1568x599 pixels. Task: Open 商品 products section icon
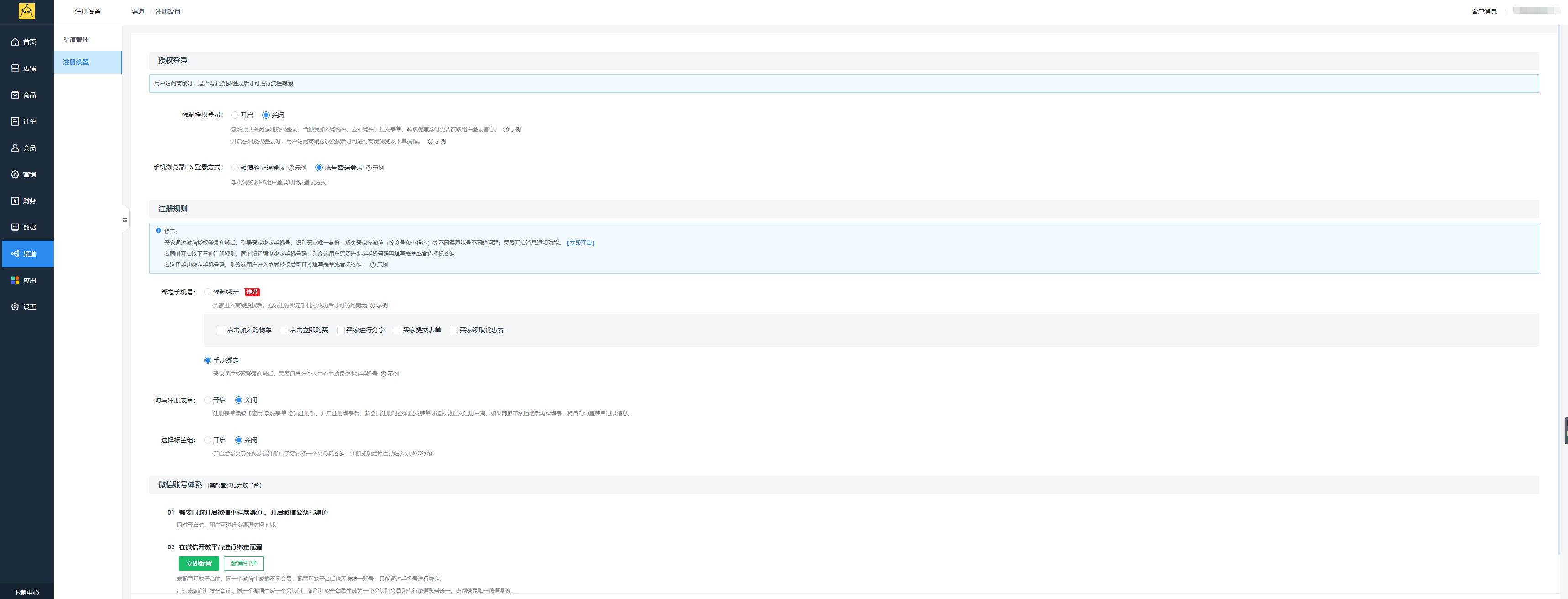tap(15, 95)
